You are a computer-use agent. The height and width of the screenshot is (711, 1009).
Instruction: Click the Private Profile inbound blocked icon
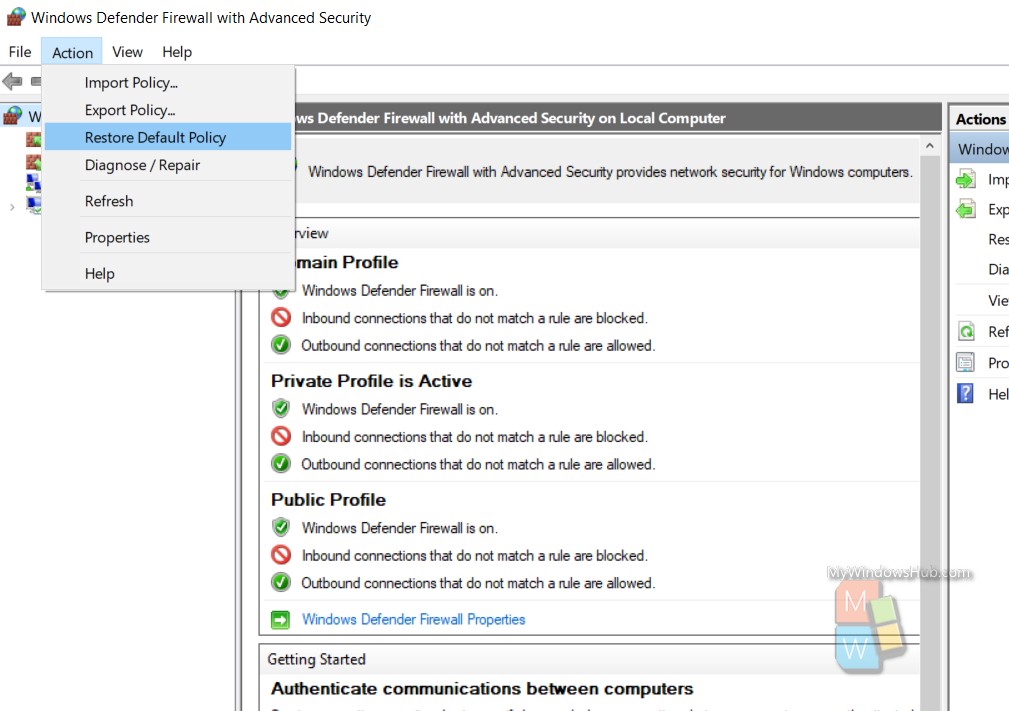click(x=281, y=436)
